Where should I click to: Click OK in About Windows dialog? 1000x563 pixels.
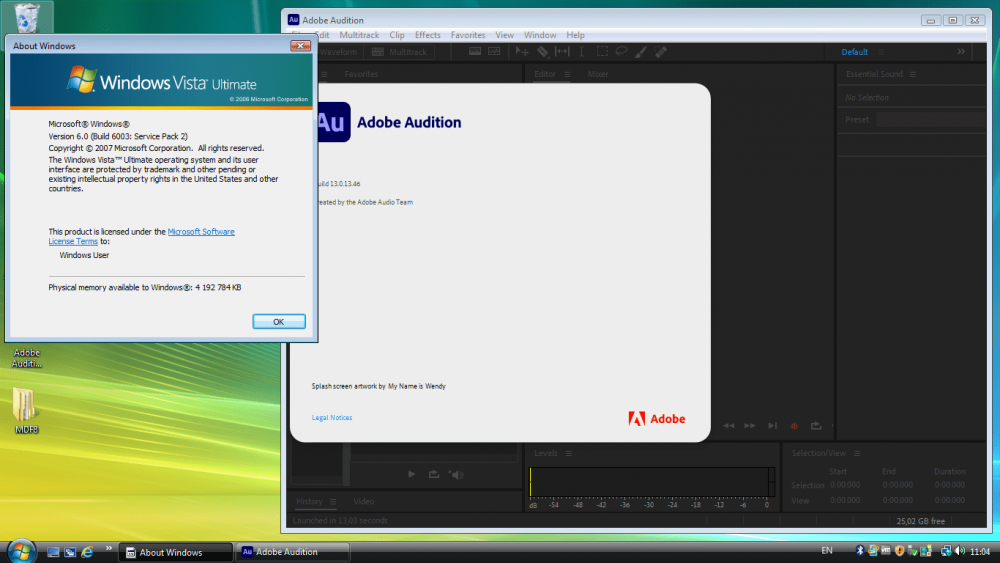(x=278, y=322)
